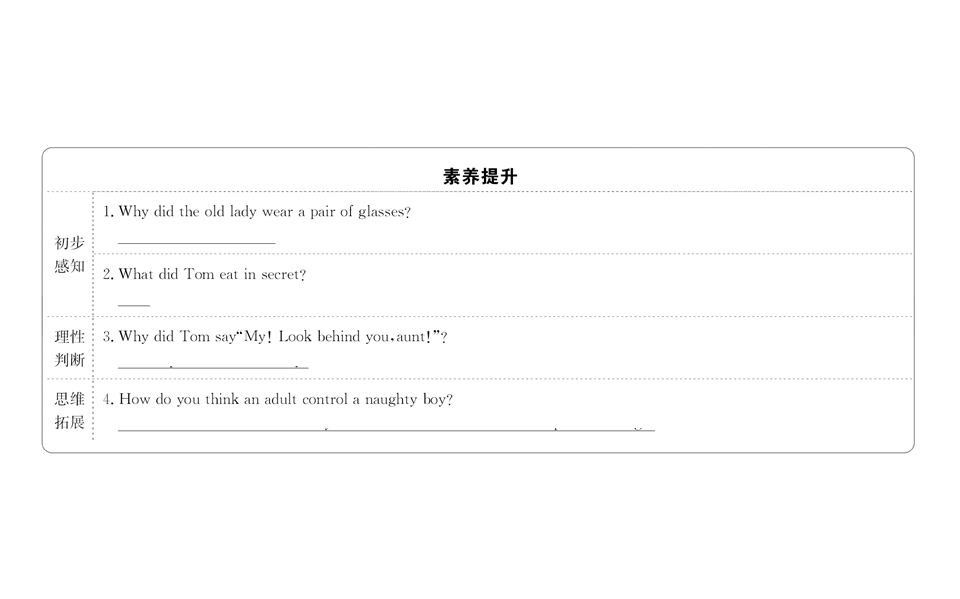Click the word "glasses" in question 1
Viewport: 960px width, 599px height.
click(x=384, y=212)
